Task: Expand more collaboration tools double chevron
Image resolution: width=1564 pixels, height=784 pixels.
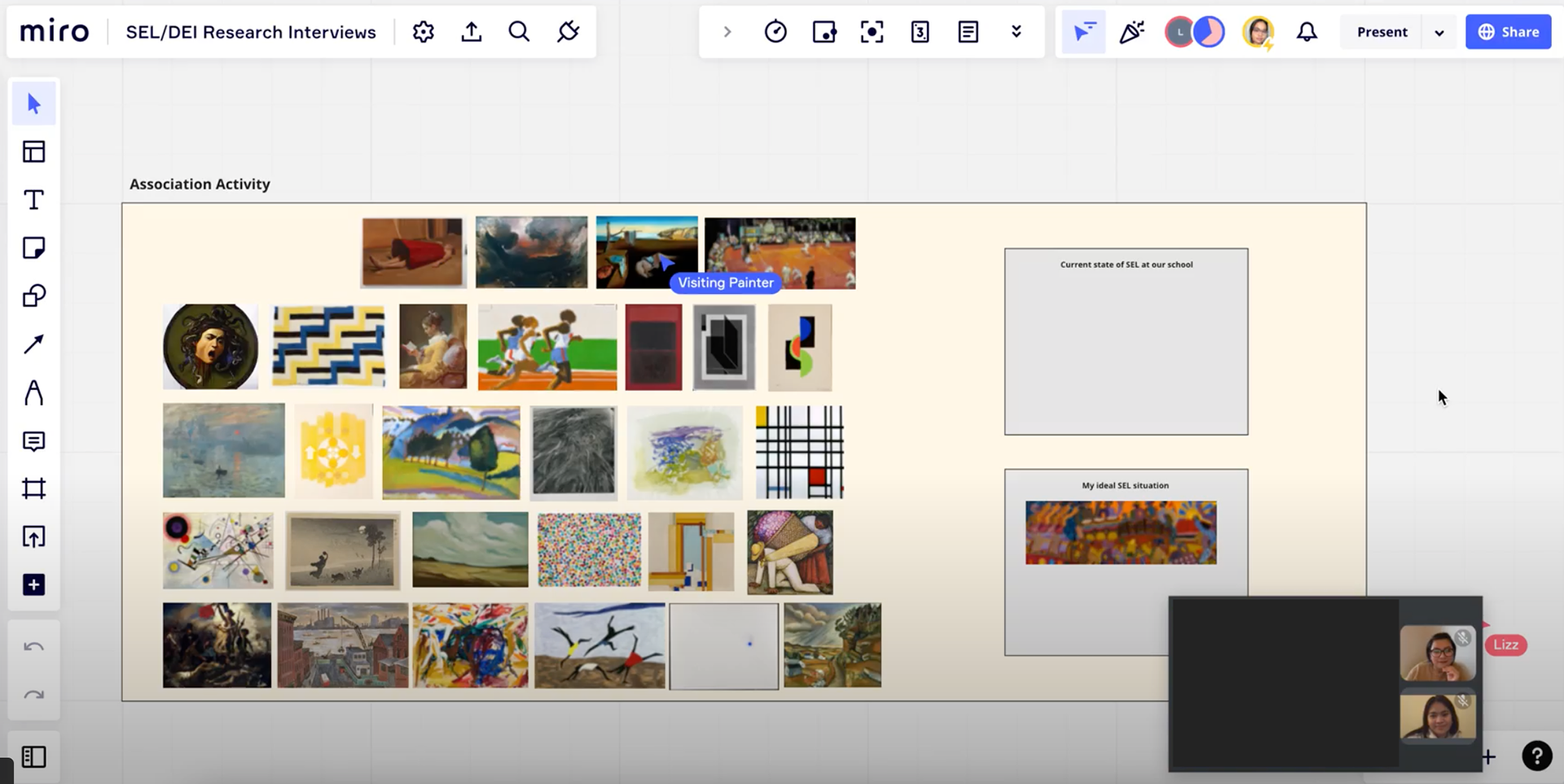Action: coord(1016,32)
